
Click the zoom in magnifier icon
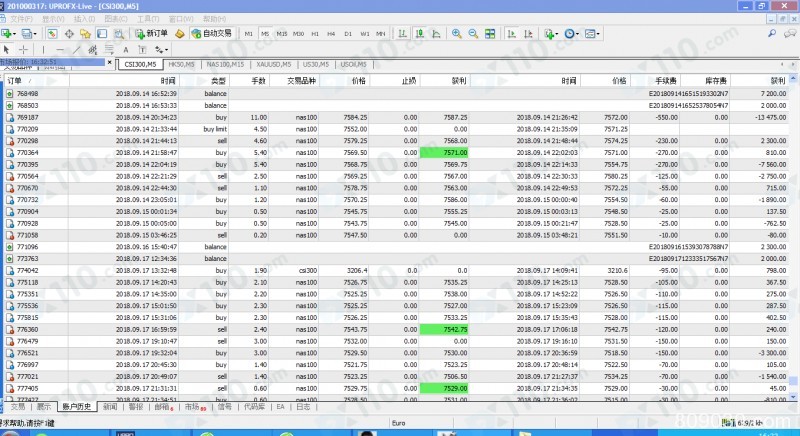[x=457, y=34]
